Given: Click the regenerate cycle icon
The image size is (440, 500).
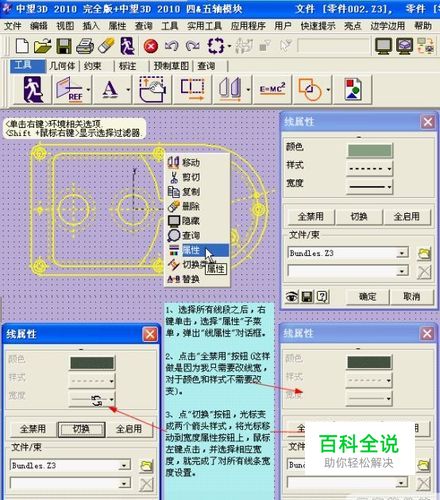Looking at the screenshot, I should 216,46.
